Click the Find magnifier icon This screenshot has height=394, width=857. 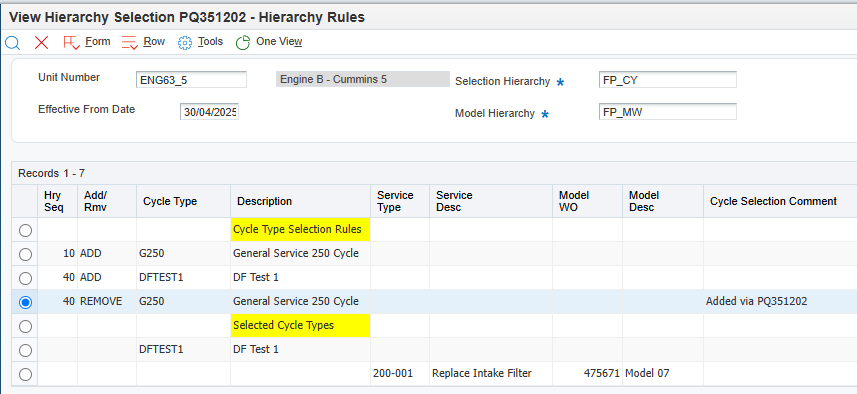coord(12,43)
